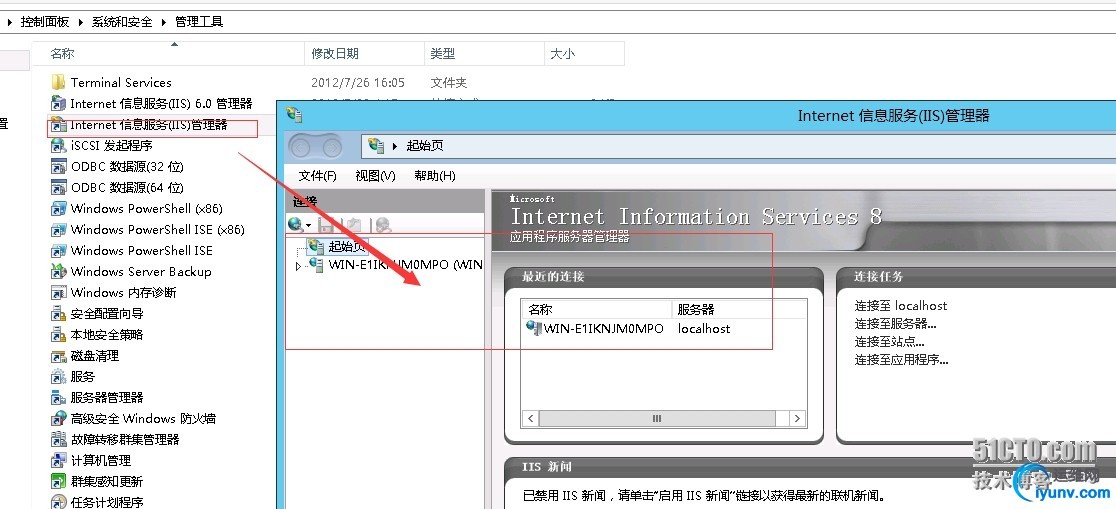Image resolution: width=1116 pixels, height=509 pixels.
Task: Sort Explorer list by 类型 column header
Action: point(483,53)
